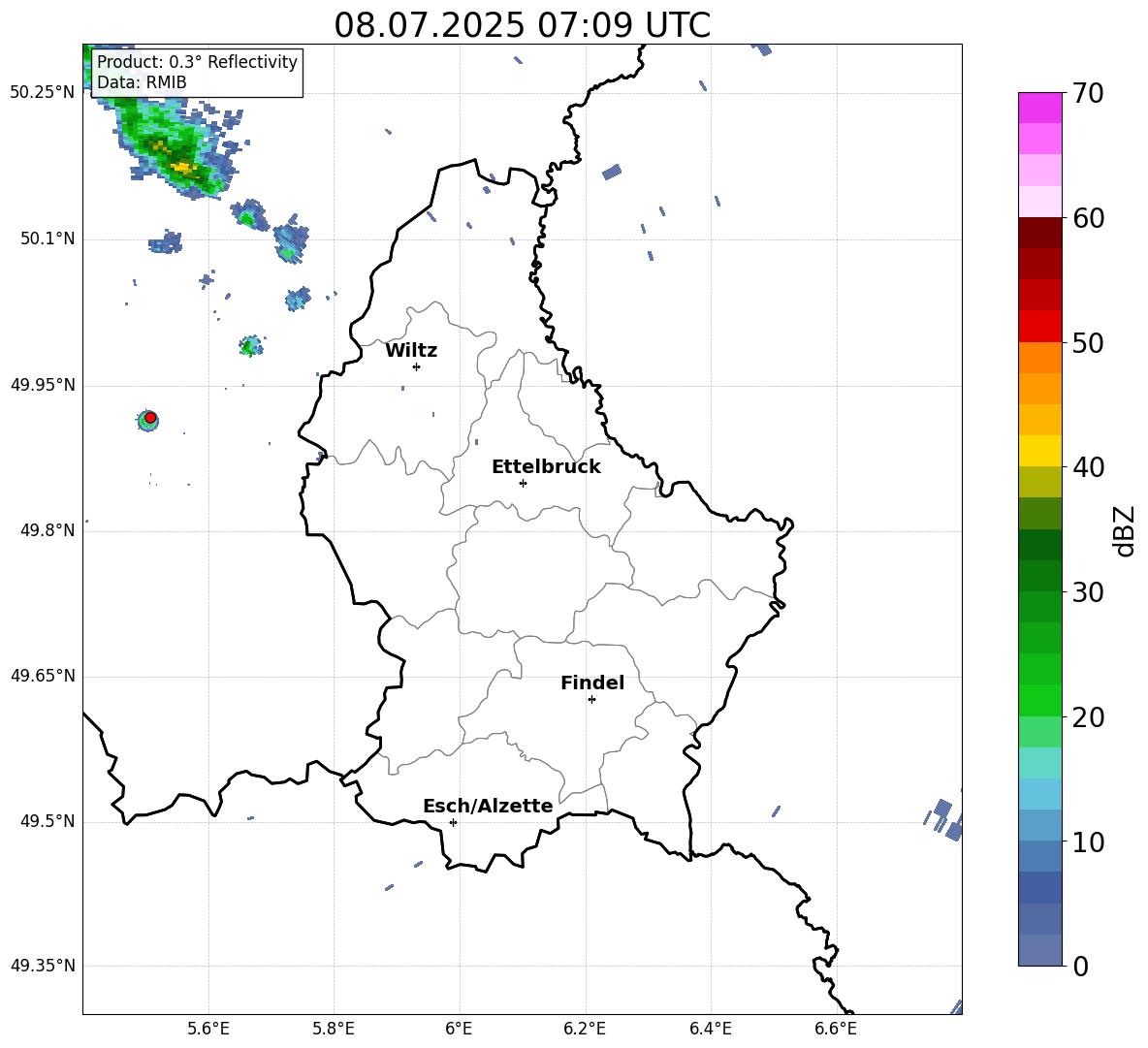The image size is (1148, 1048).
Task: Click the colorbar tick value 0
Action: coord(1081,967)
